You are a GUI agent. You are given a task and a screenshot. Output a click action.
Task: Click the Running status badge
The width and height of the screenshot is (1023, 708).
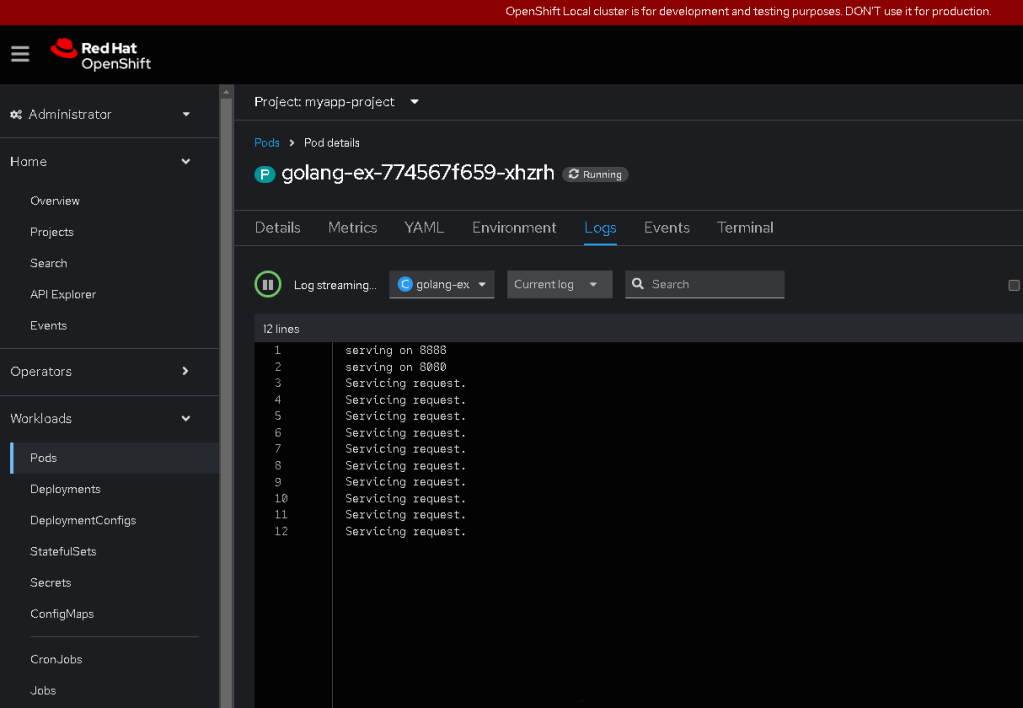pos(595,174)
